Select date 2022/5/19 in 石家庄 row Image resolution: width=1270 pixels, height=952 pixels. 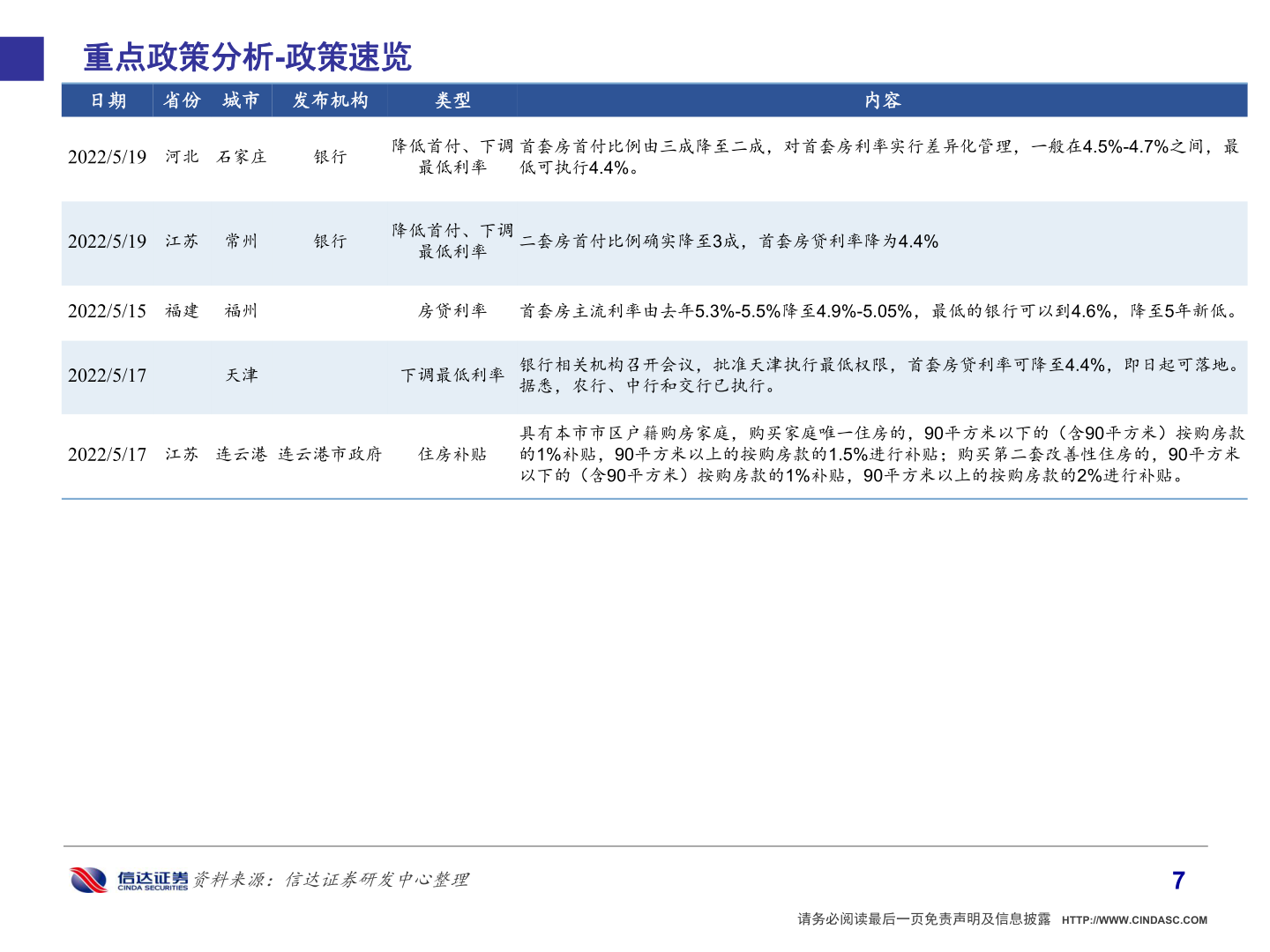coord(107,157)
